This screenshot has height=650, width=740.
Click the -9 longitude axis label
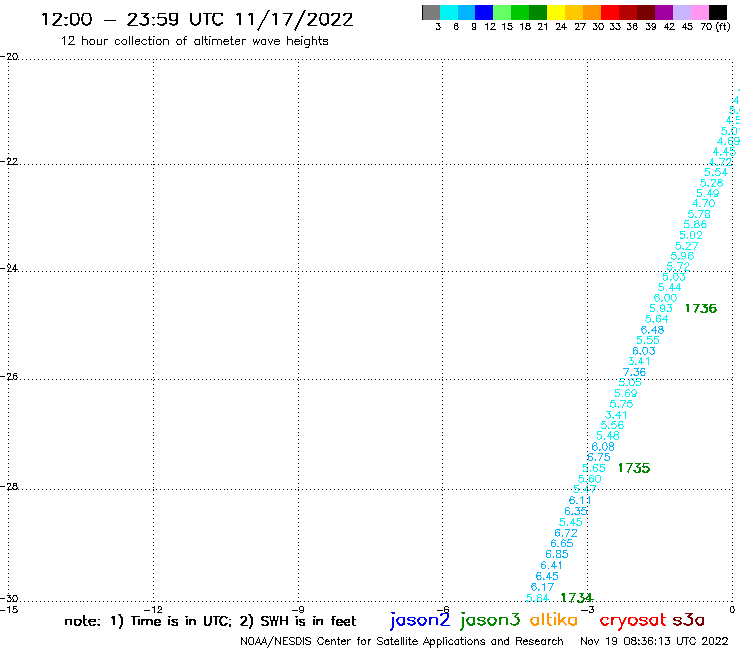click(298, 609)
